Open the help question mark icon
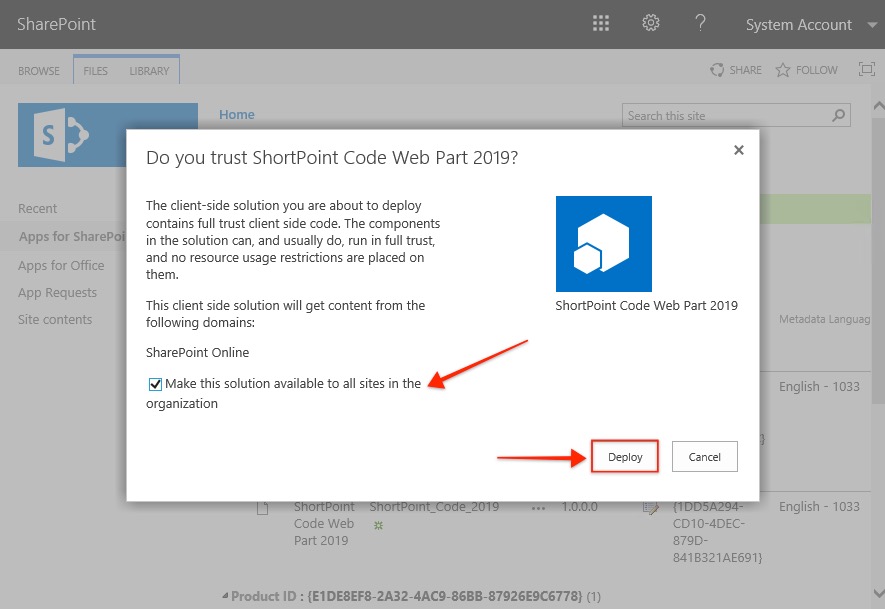The image size is (885, 609). click(700, 23)
